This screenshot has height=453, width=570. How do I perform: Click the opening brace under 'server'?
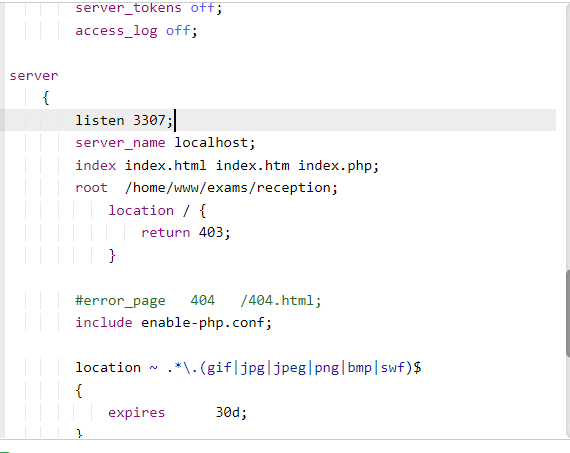46,98
